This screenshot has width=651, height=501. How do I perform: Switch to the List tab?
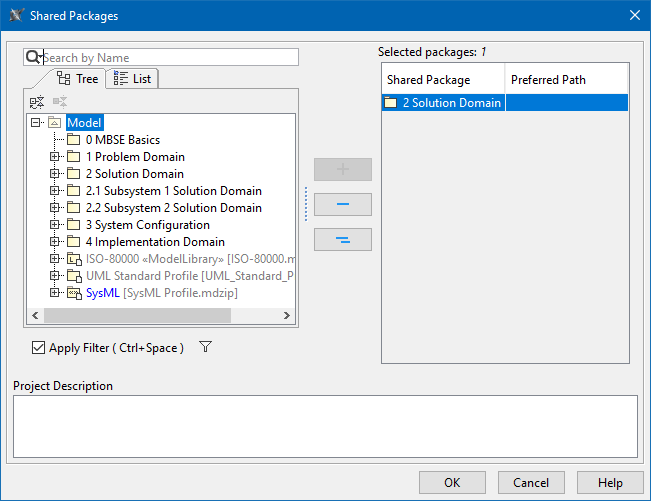click(132, 78)
